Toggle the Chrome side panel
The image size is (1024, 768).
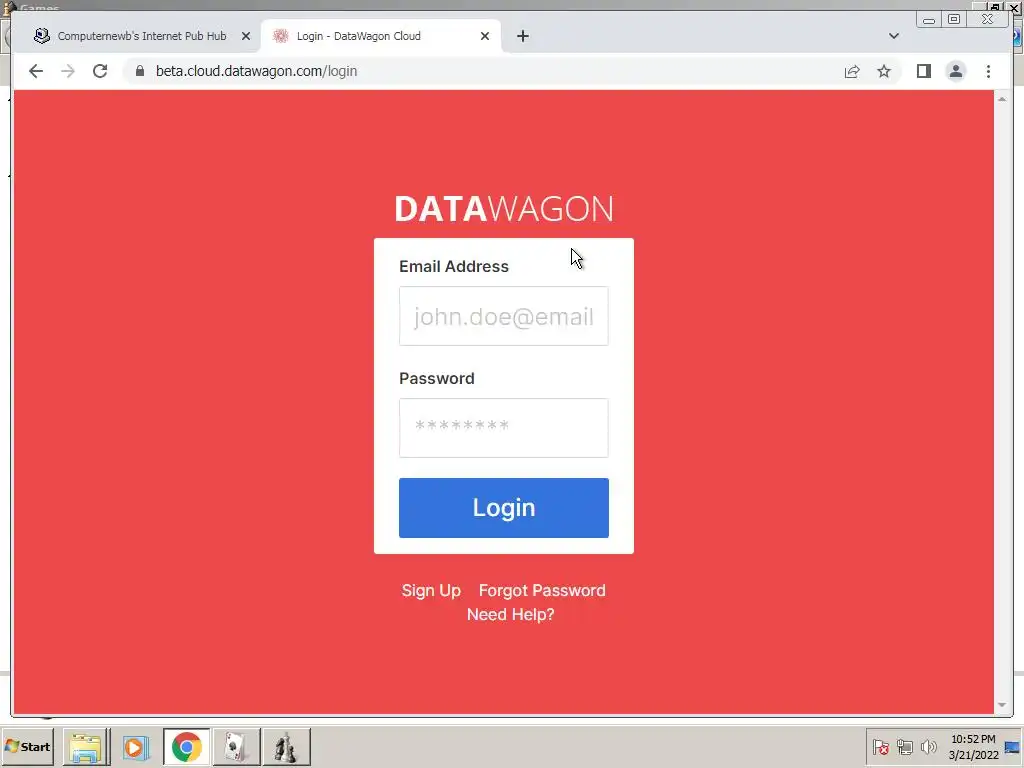coord(923,71)
